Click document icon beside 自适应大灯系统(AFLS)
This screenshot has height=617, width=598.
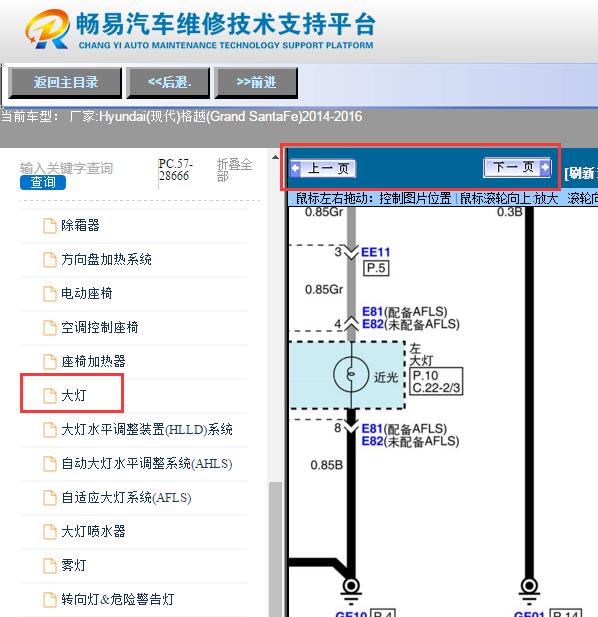click(50, 497)
